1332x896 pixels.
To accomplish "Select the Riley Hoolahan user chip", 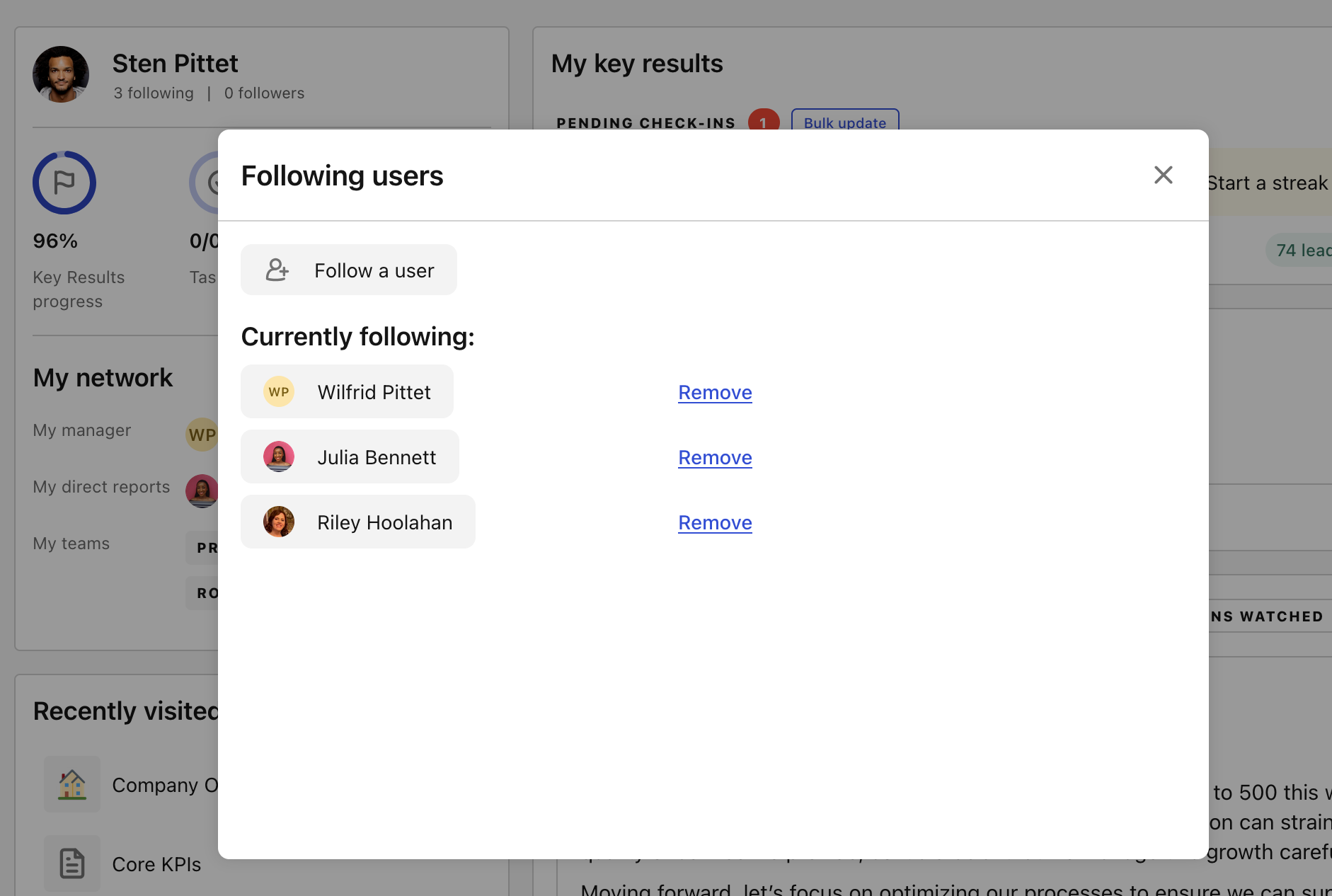I will point(358,522).
